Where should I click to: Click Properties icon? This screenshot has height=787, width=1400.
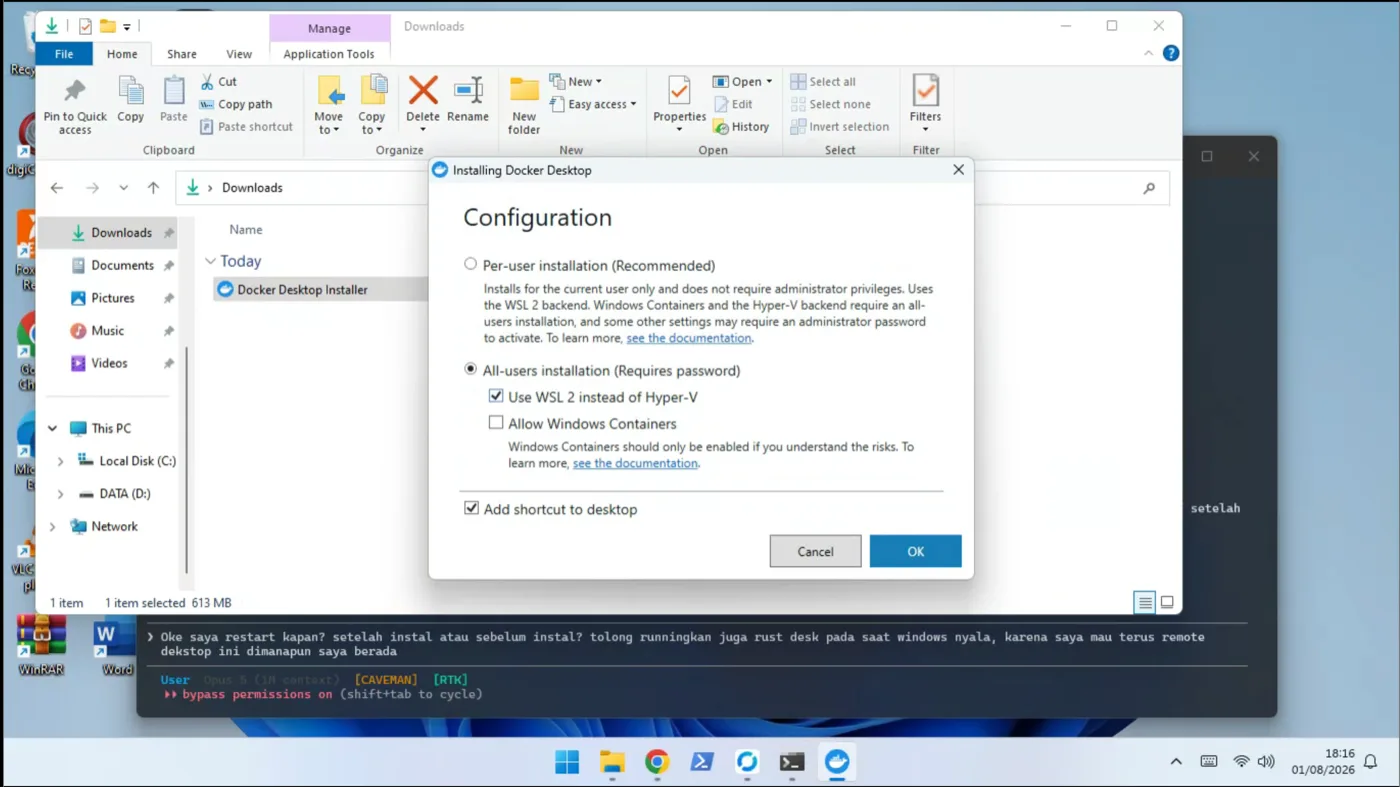coord(679,91)
